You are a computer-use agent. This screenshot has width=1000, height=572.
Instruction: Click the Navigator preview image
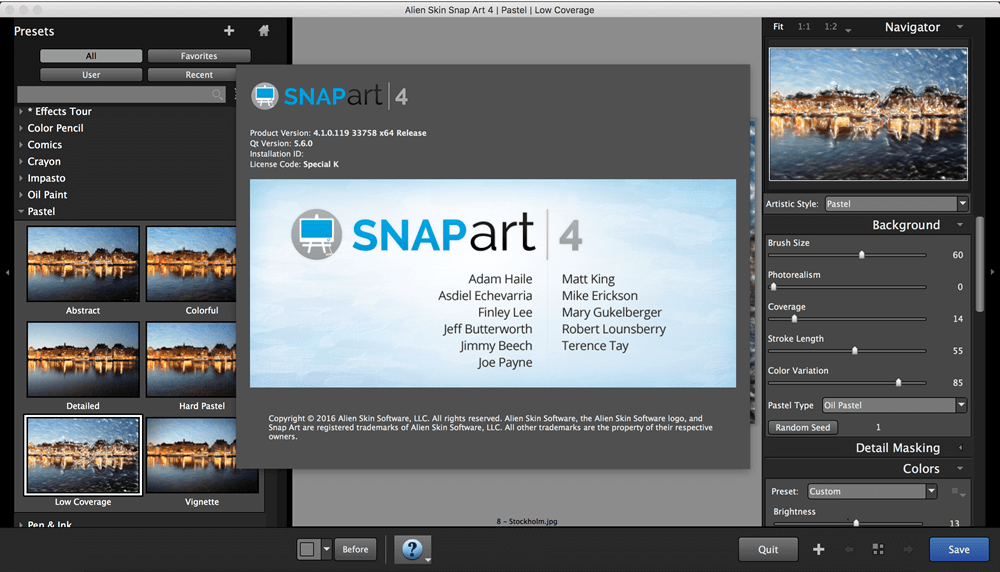coord(868,114)
